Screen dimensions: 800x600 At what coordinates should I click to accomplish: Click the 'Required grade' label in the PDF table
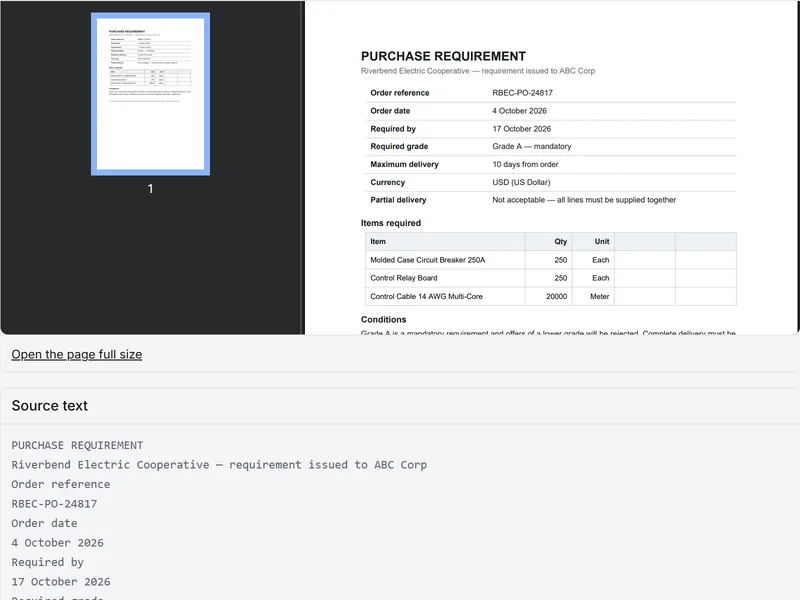[399, 146]
